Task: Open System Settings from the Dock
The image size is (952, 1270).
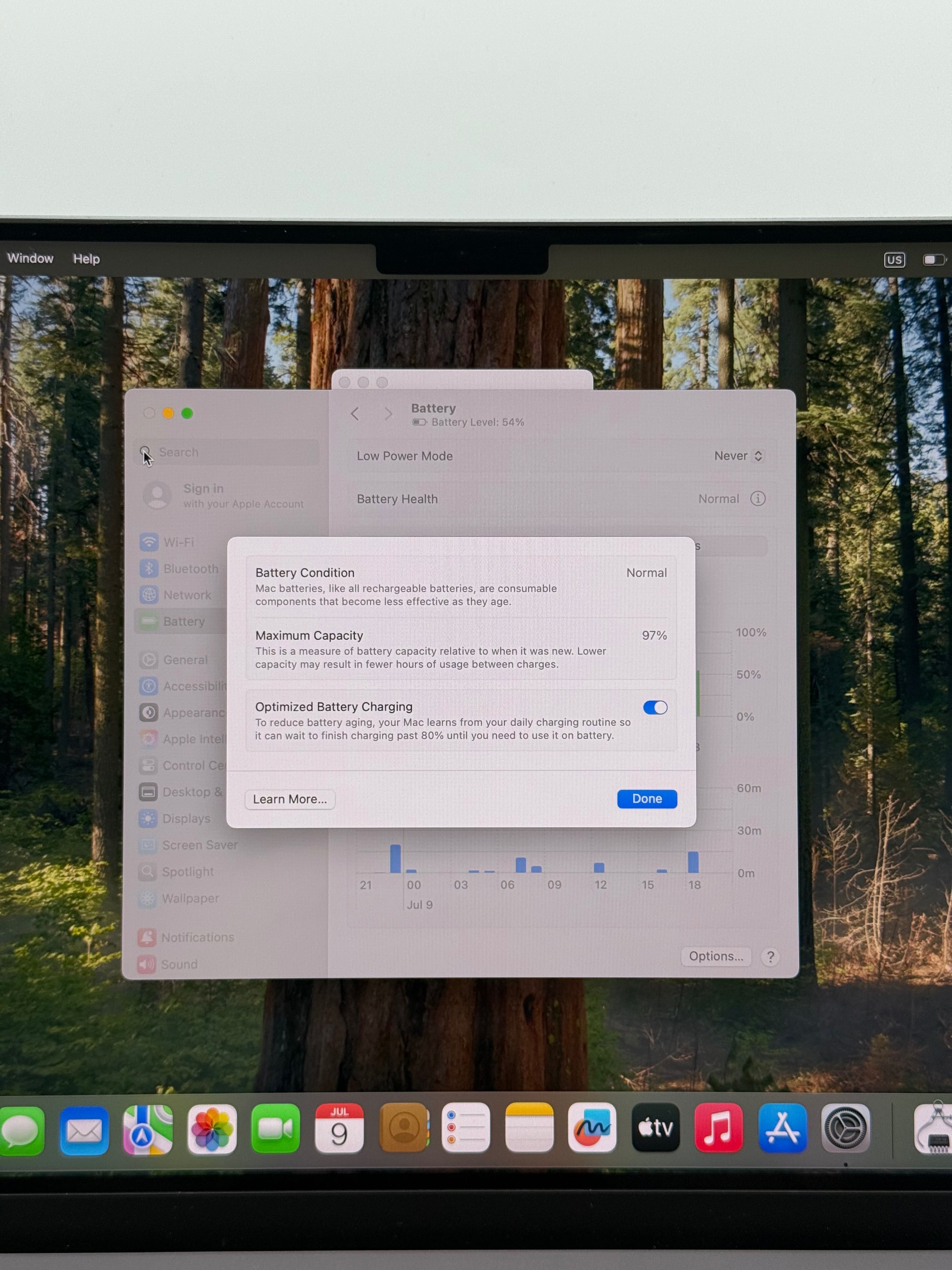Action: point(845,1128)
